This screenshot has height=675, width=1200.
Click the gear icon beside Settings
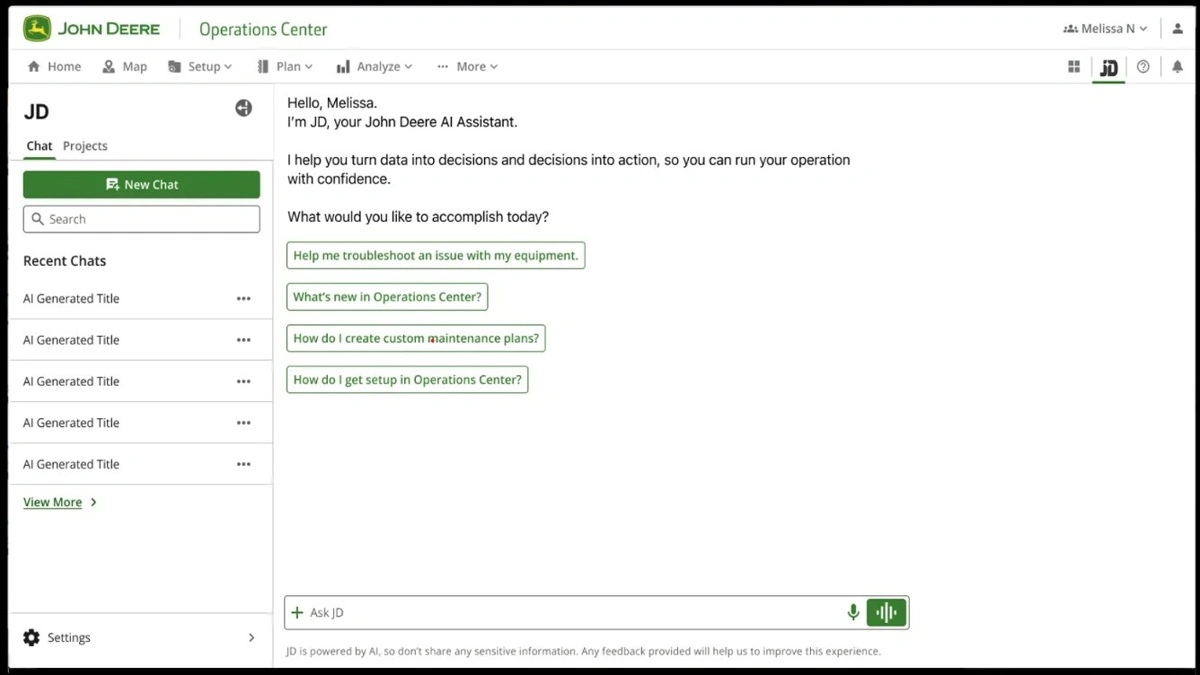31,637
